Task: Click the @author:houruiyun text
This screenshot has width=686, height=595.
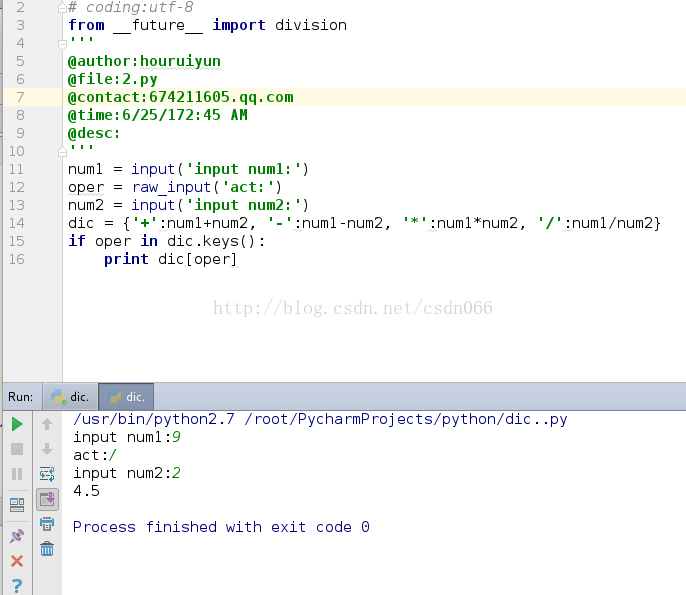Action: 144,61
